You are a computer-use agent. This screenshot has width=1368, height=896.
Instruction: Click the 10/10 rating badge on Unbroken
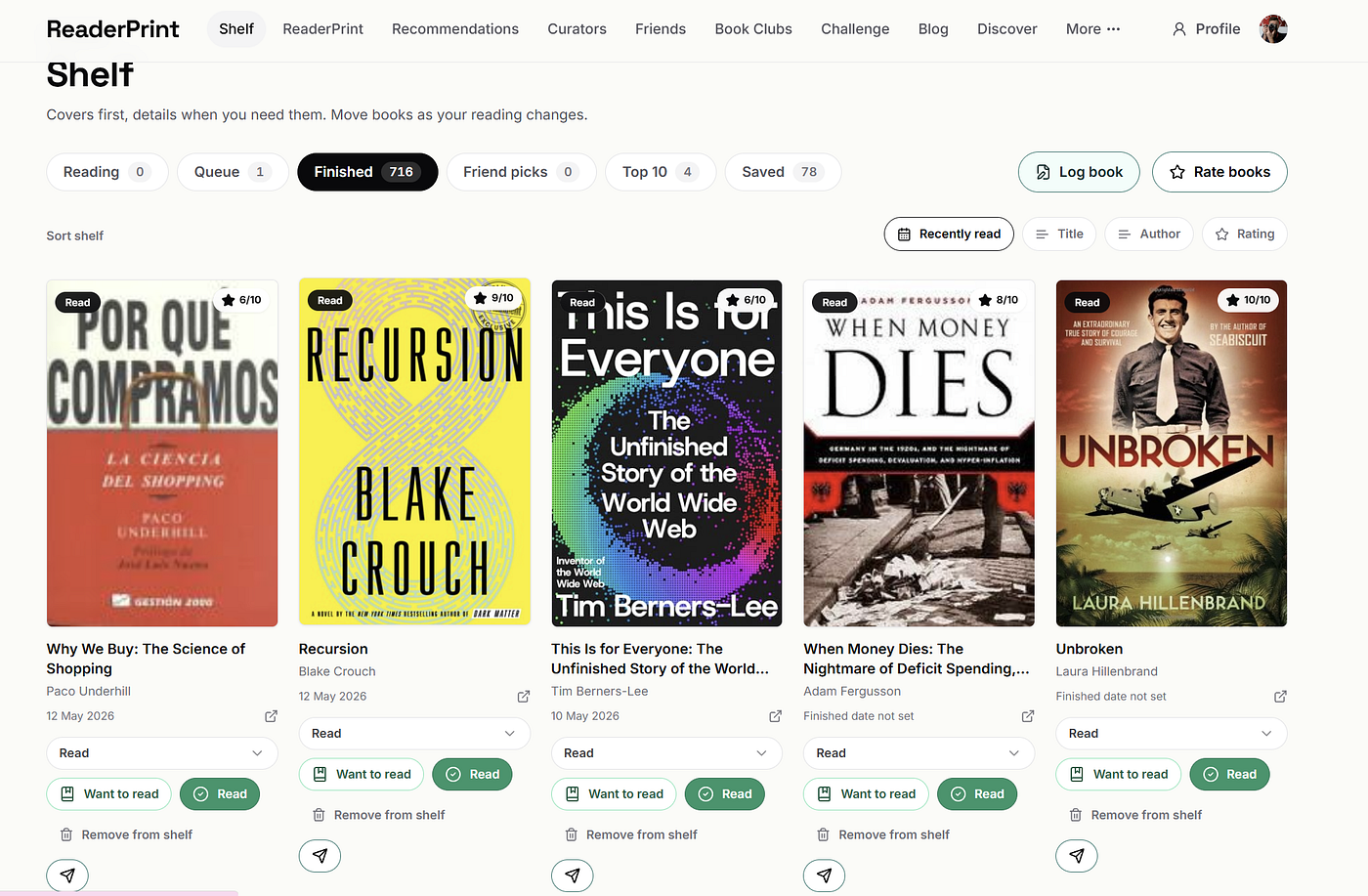tap(1250, 300)
